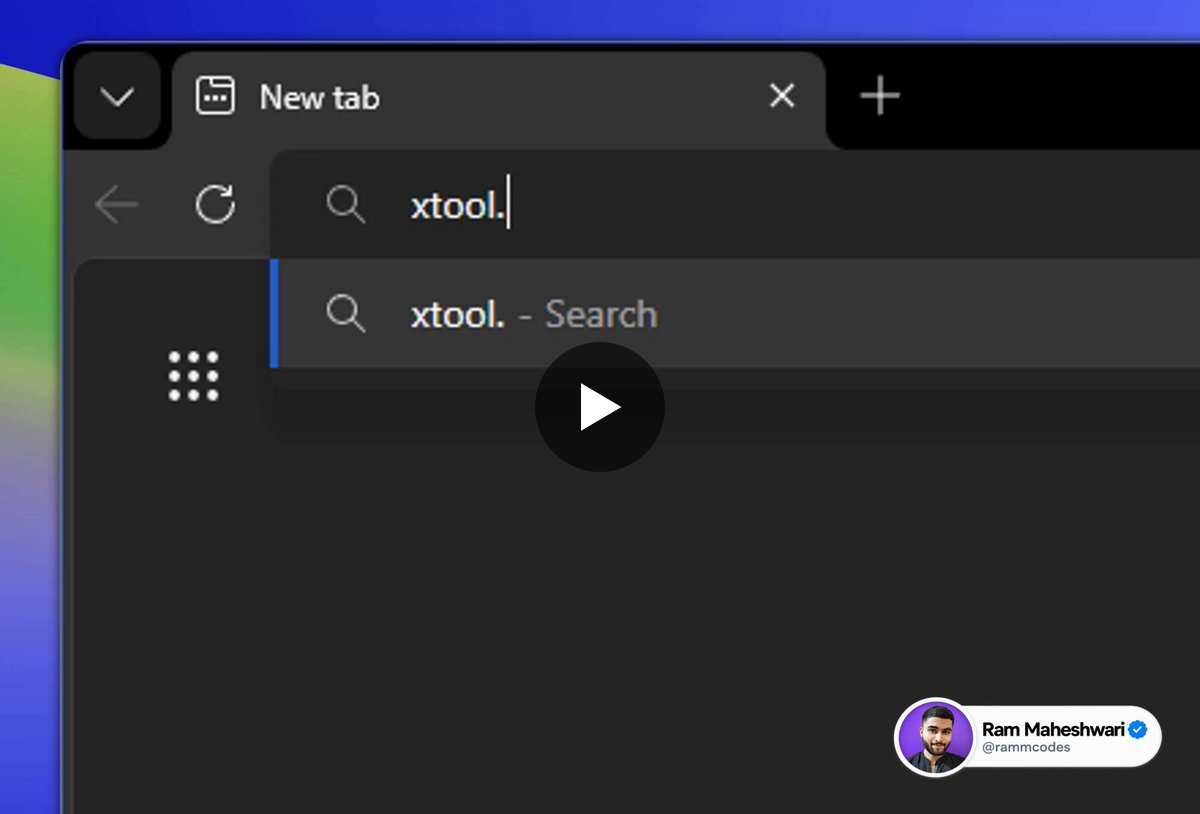Viewport: 1200px width, 814px height.
Task: Open the tab search chevron dropdown
Action: (x=117, y=97)
